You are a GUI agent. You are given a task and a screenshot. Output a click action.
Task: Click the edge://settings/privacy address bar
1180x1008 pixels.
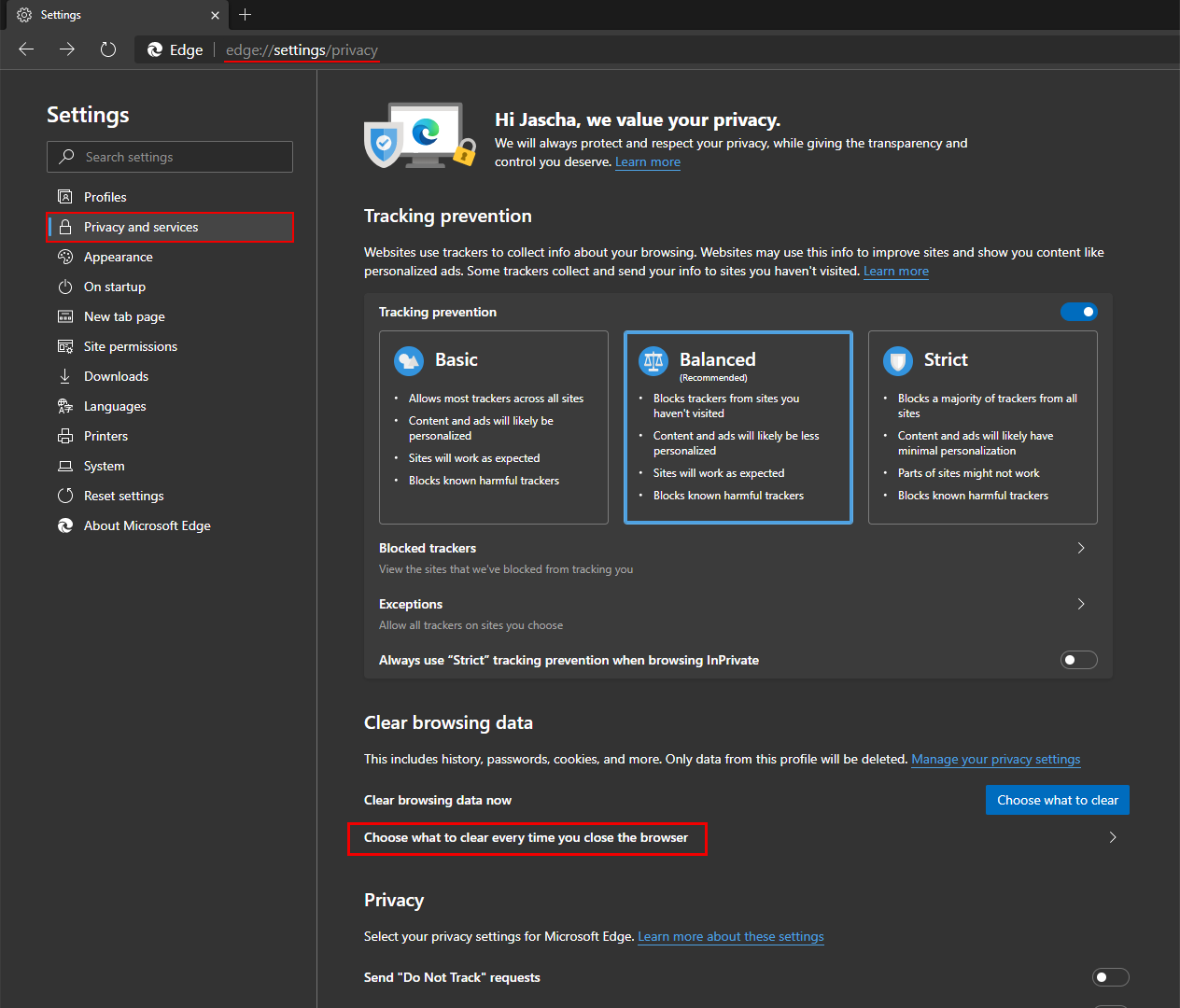(302, 50)
